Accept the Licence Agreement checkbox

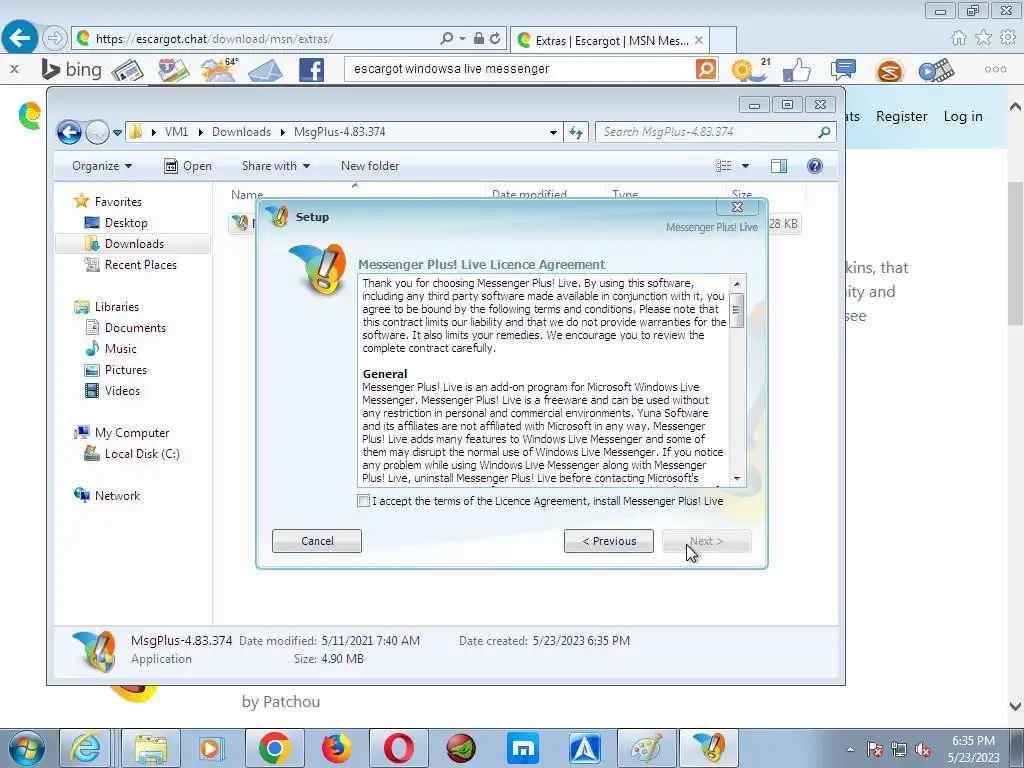pyautogui.click(x=364, y=501)
